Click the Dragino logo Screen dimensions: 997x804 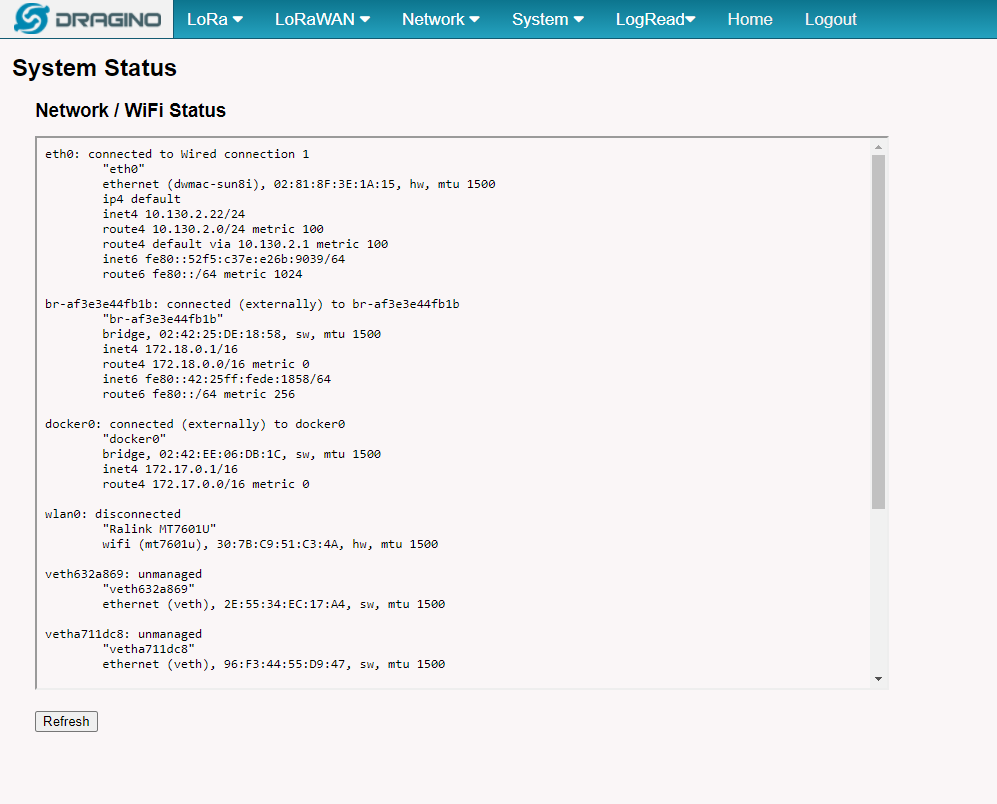point(87,19)
